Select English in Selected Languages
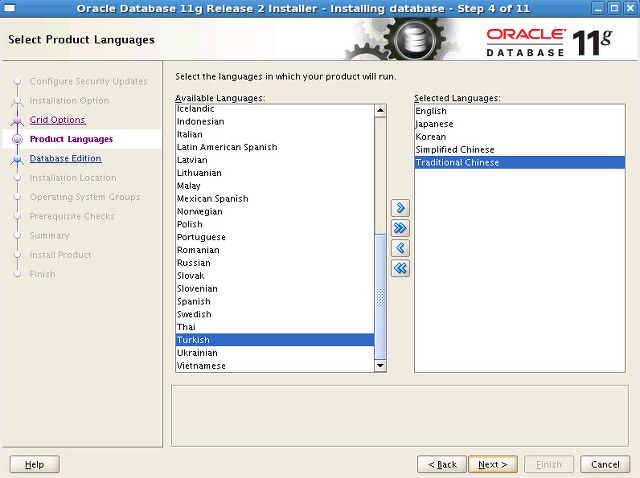 pos(520,111)
